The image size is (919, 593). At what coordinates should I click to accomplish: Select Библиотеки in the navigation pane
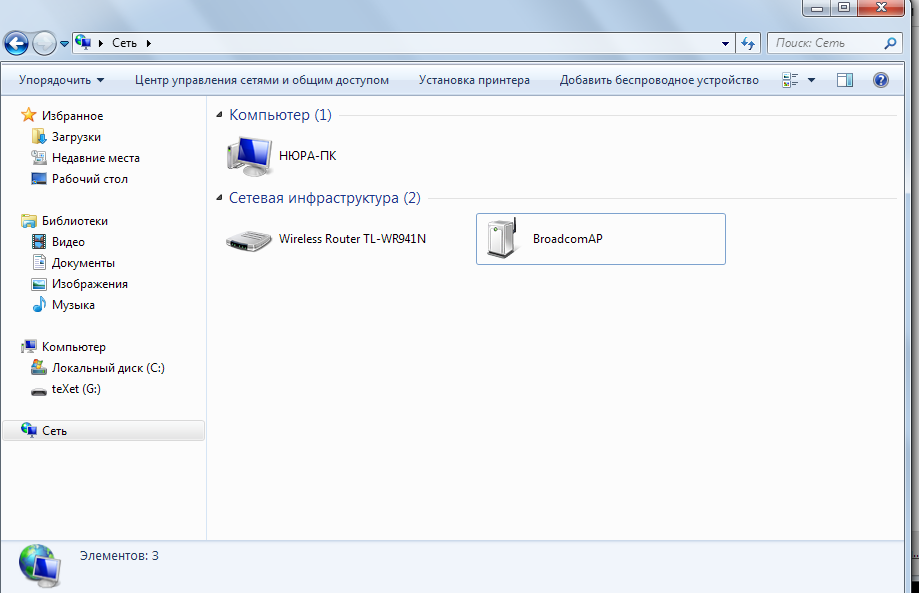(64, 221)
